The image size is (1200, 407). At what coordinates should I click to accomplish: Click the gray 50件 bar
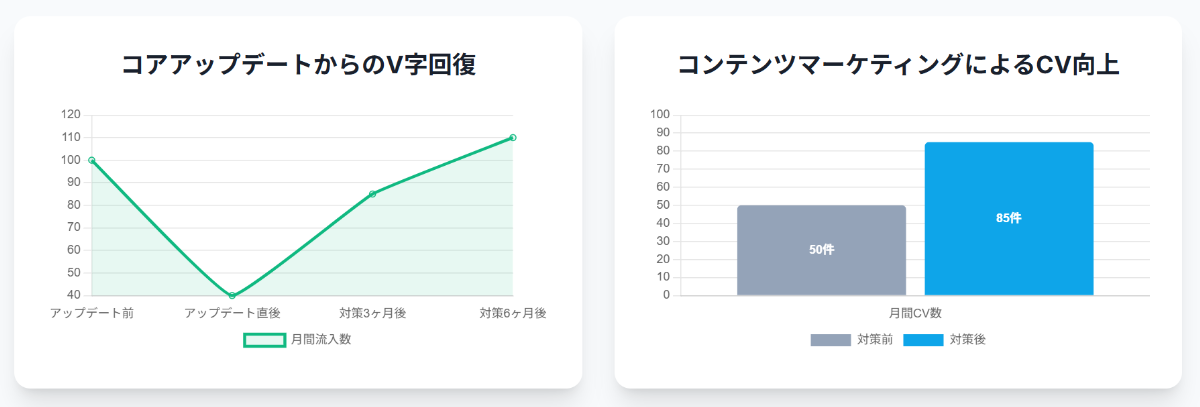[x=821, y=250]
